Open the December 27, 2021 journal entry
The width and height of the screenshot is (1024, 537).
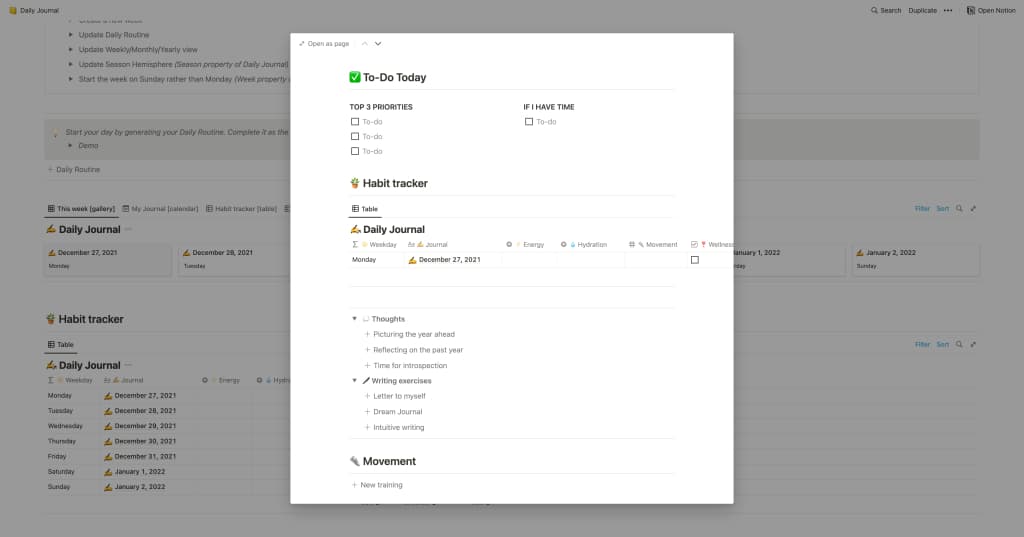point(449,260)
